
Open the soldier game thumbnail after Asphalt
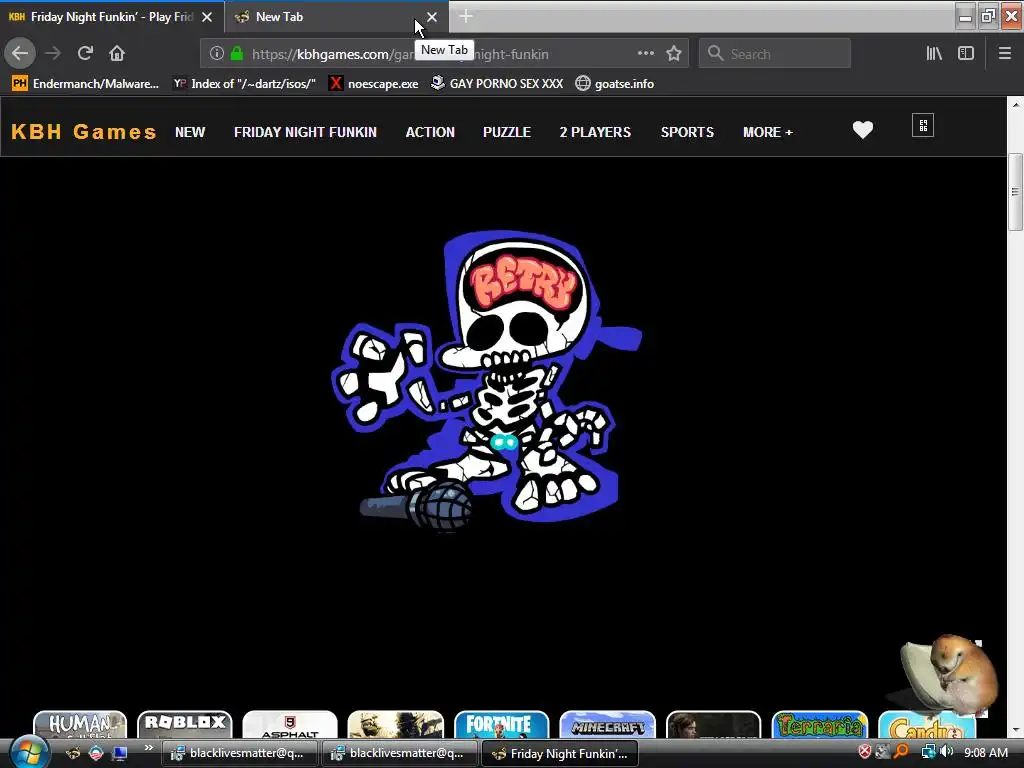click(x=396, y=724)
